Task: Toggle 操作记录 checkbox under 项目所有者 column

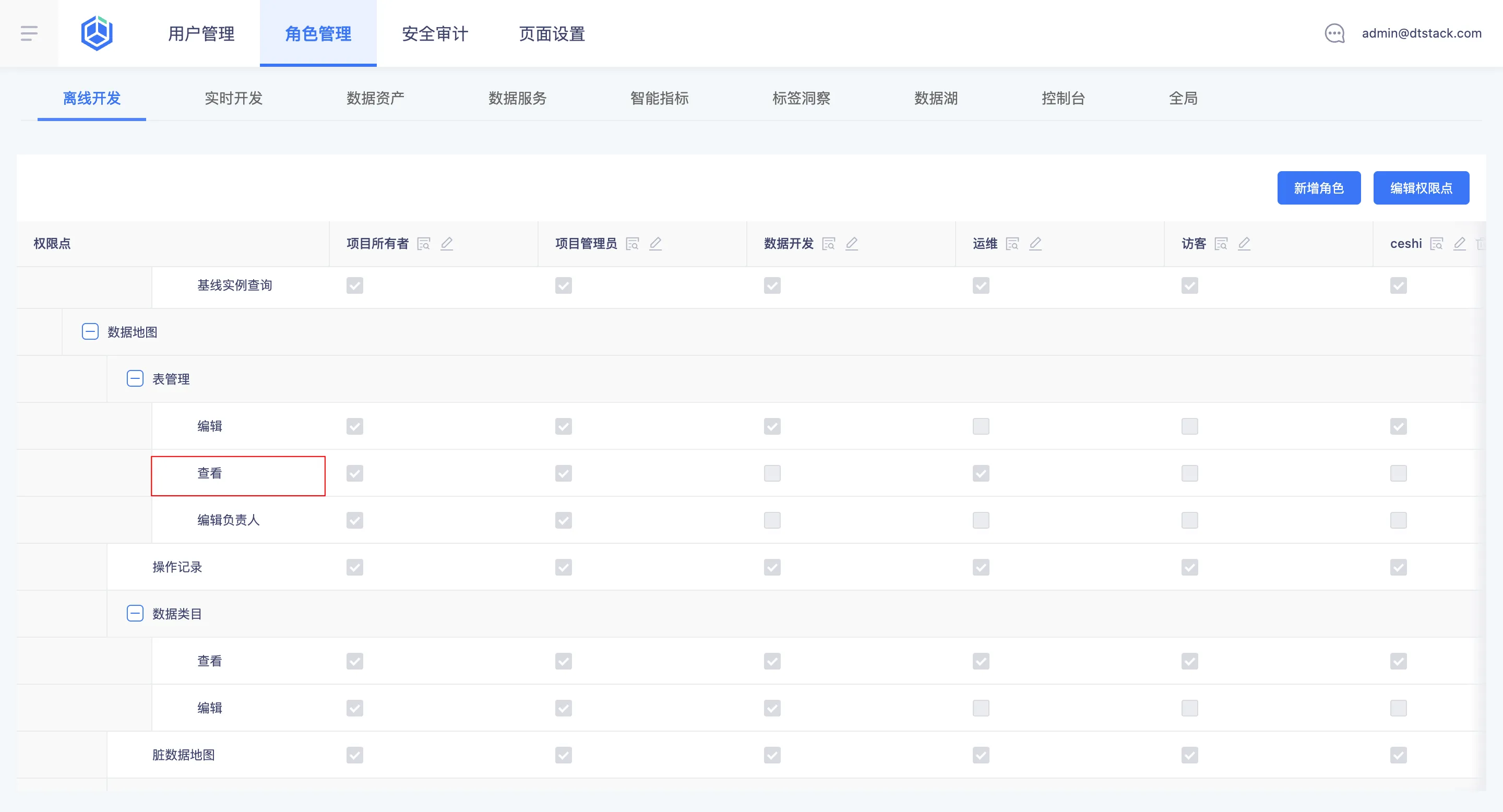Action: (355, 567)
